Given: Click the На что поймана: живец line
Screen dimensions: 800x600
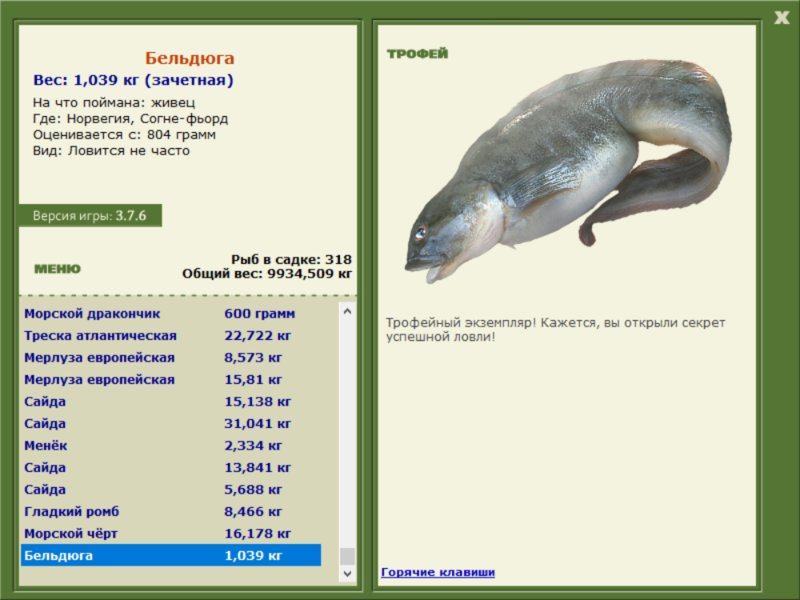Looking at the screenshot, I should [x=114, y=103].
